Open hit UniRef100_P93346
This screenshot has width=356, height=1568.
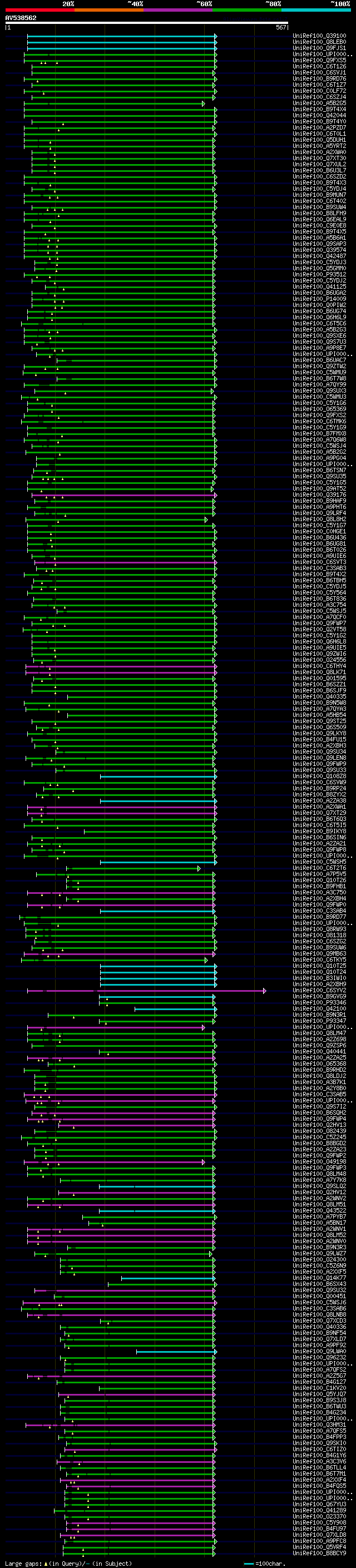319,1002
